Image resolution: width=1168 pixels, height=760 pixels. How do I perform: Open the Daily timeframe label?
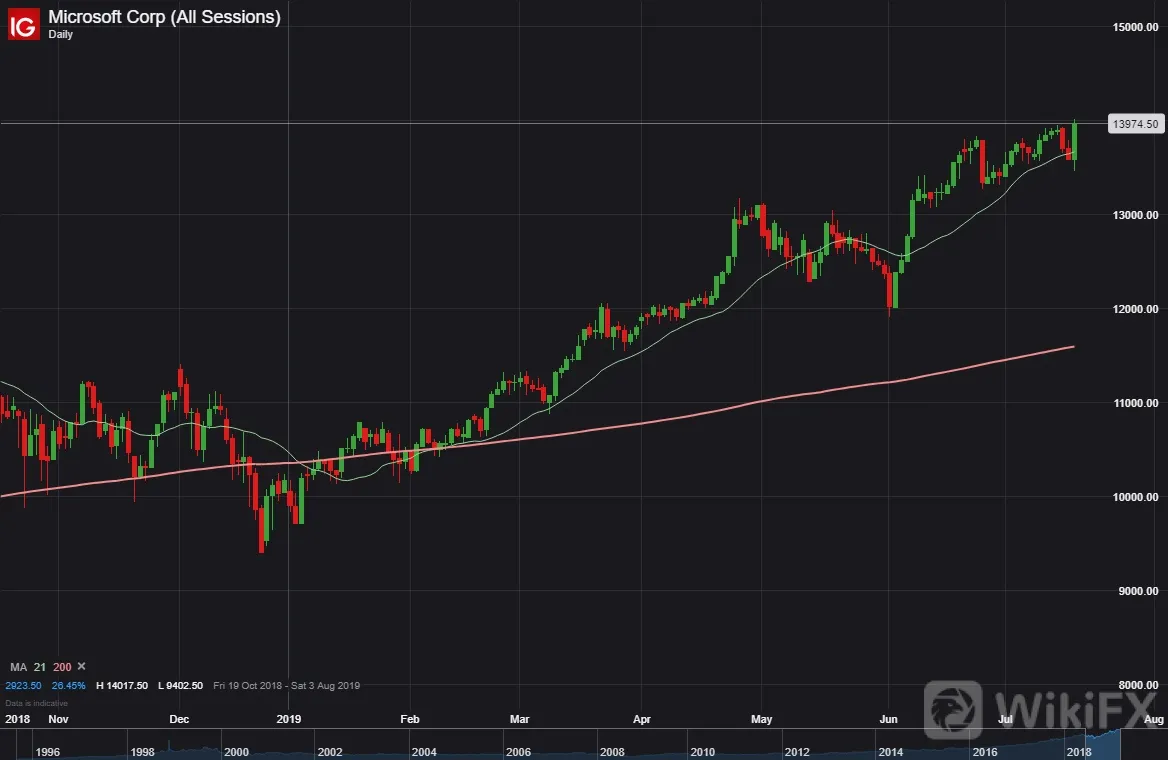coord(60,34)
